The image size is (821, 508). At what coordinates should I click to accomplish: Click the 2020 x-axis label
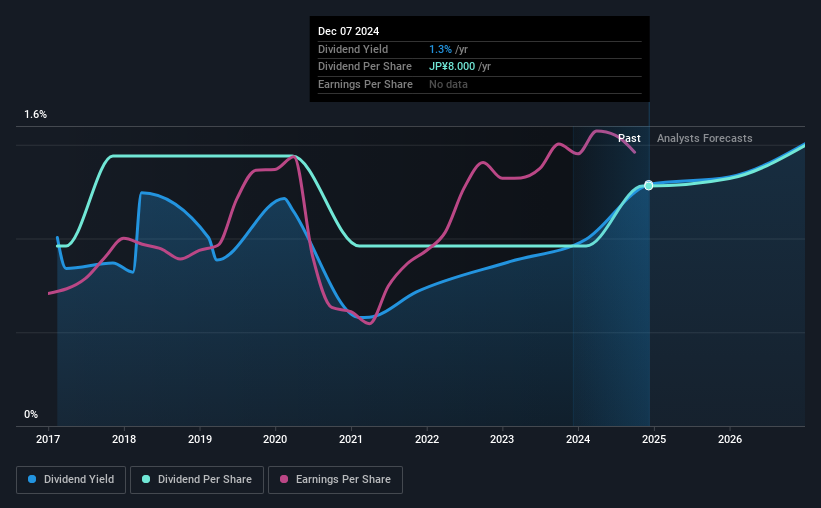tap(275, 439)
